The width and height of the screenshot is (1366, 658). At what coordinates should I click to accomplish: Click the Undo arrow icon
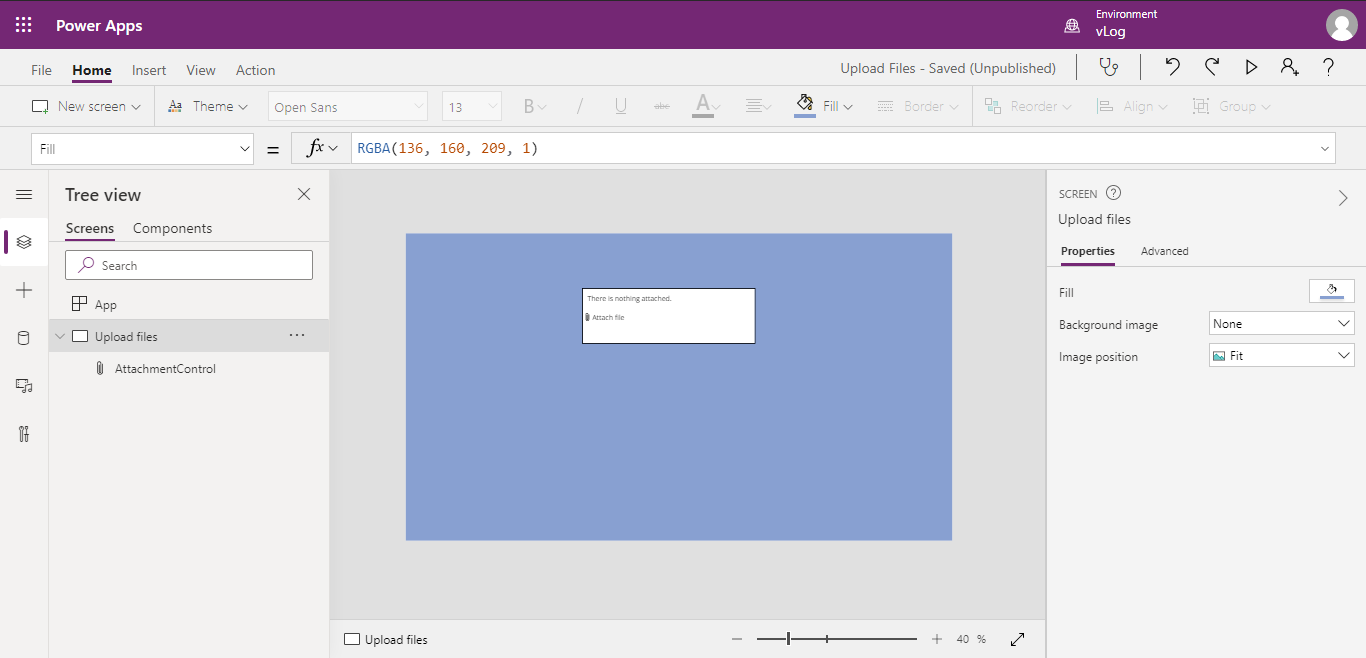pyautogui.click(x=1171, y=67)
